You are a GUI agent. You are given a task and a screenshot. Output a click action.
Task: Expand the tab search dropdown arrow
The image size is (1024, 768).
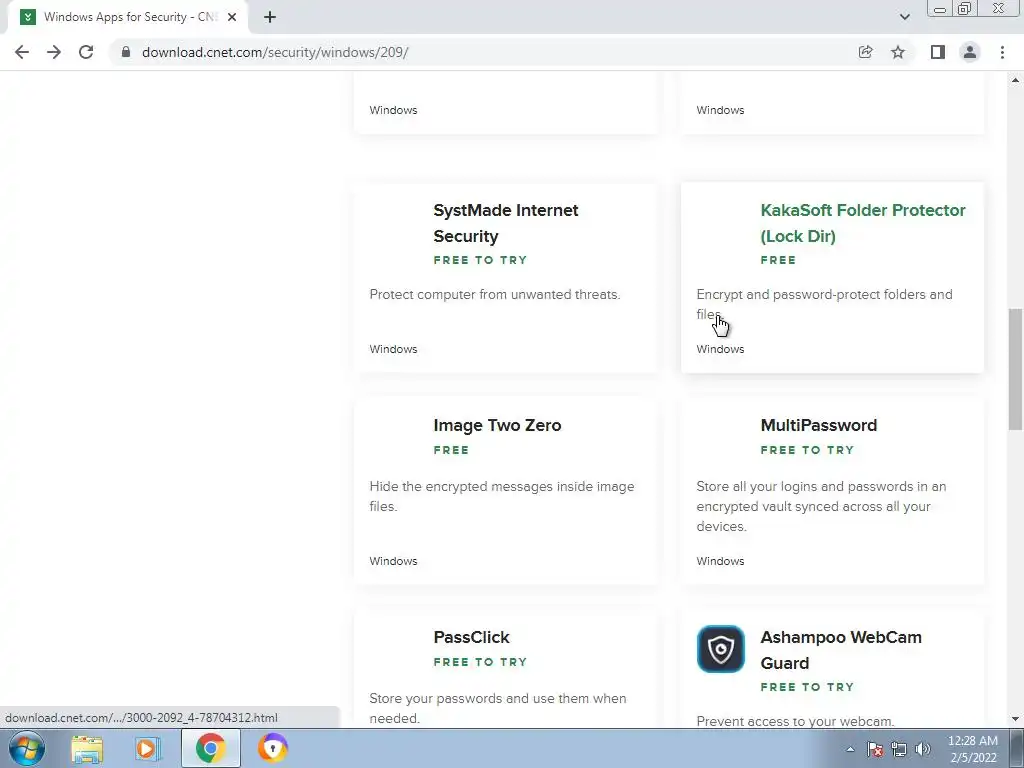tap(904, 17)
